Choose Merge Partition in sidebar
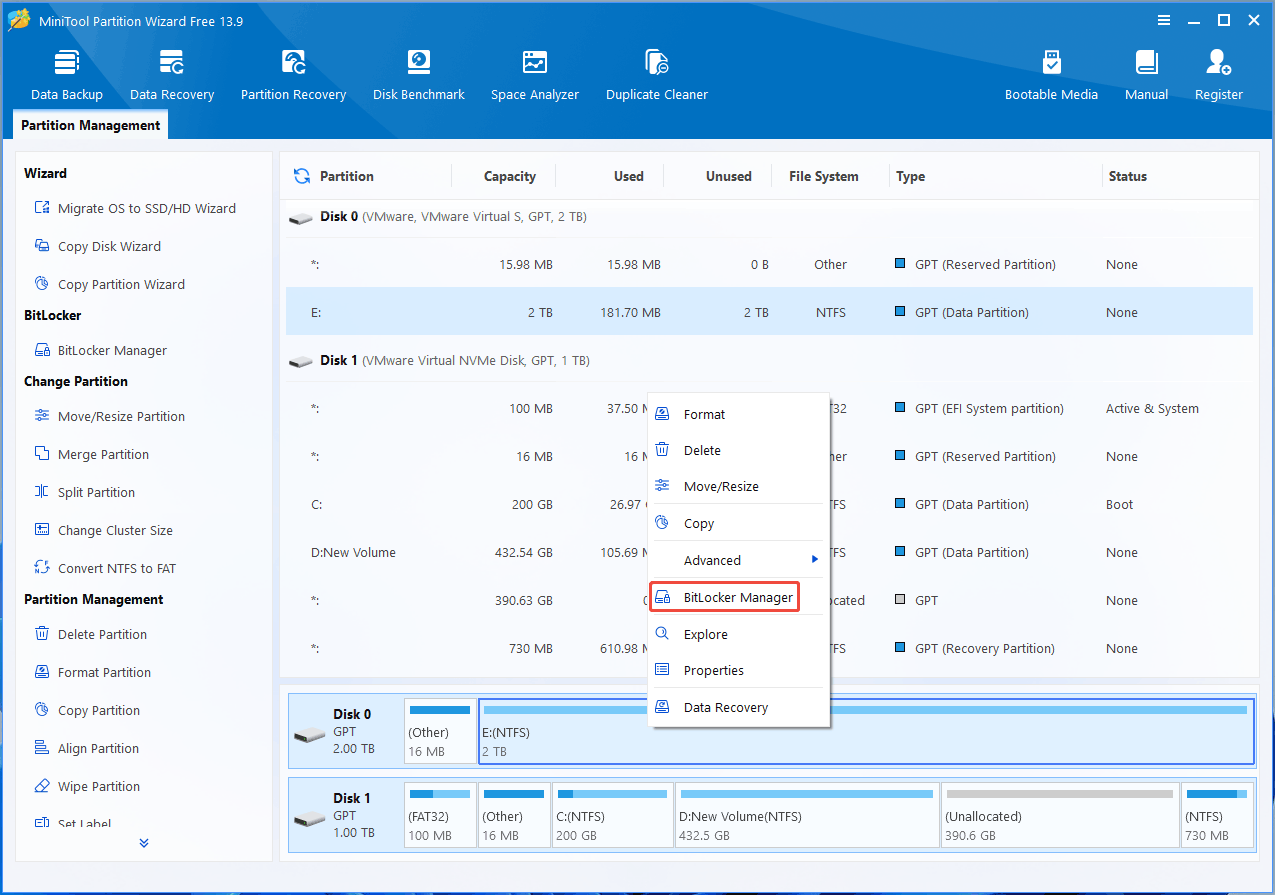 (x=91, y=454)
